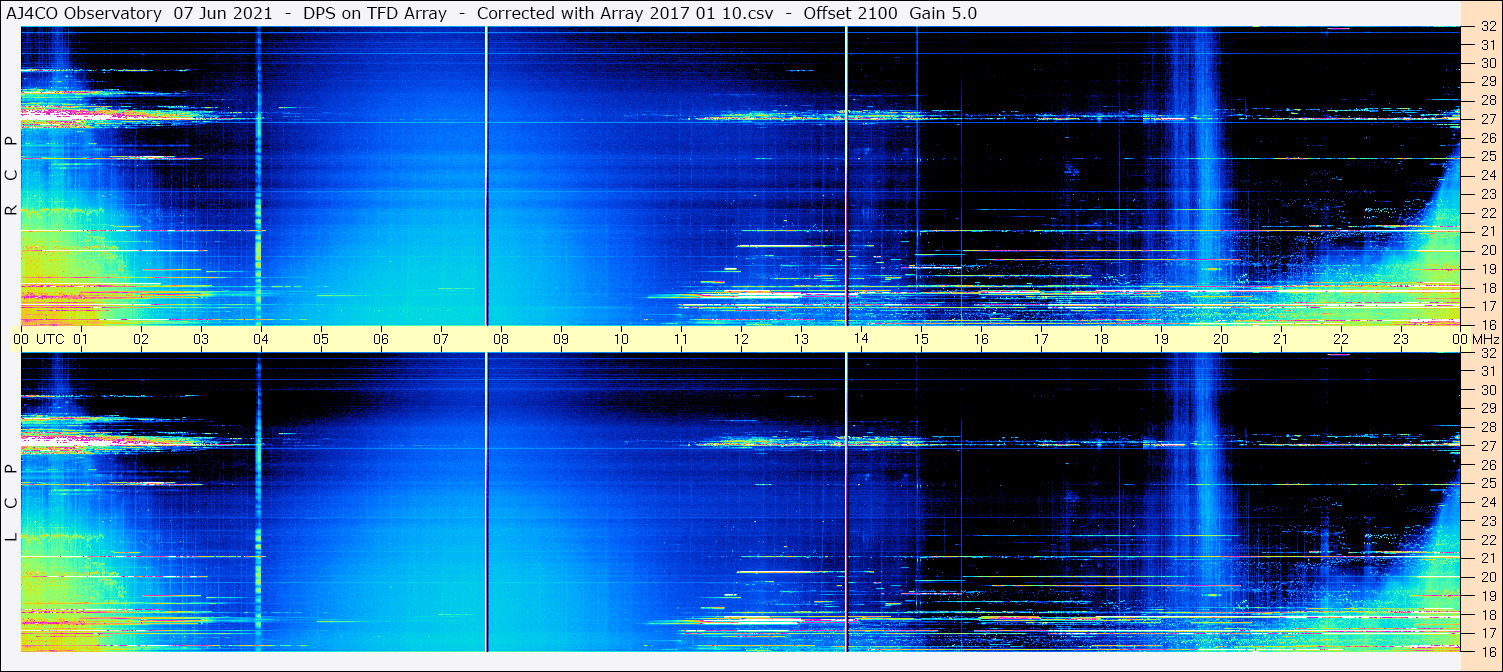Click the UTC label on the time axis
Image resolution: width=1503 pixels, height=672 pixels.
[x=51, y=339]
